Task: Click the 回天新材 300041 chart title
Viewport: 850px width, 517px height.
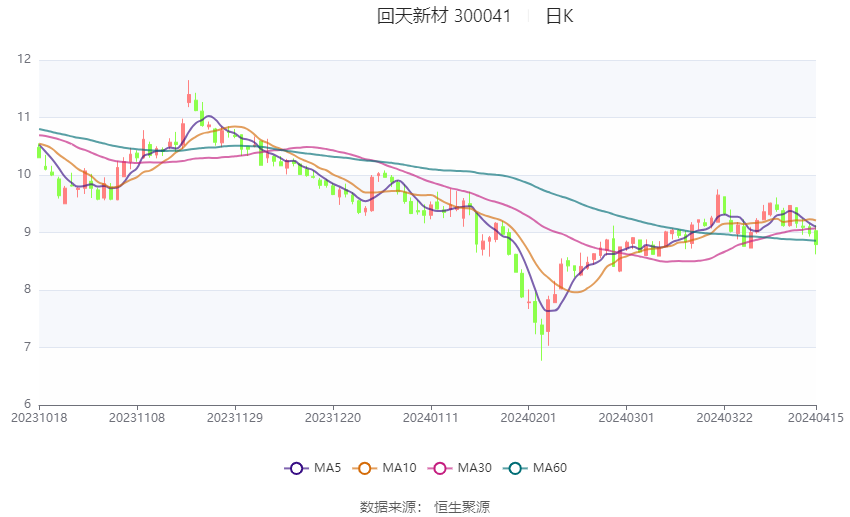Action: 444,16
